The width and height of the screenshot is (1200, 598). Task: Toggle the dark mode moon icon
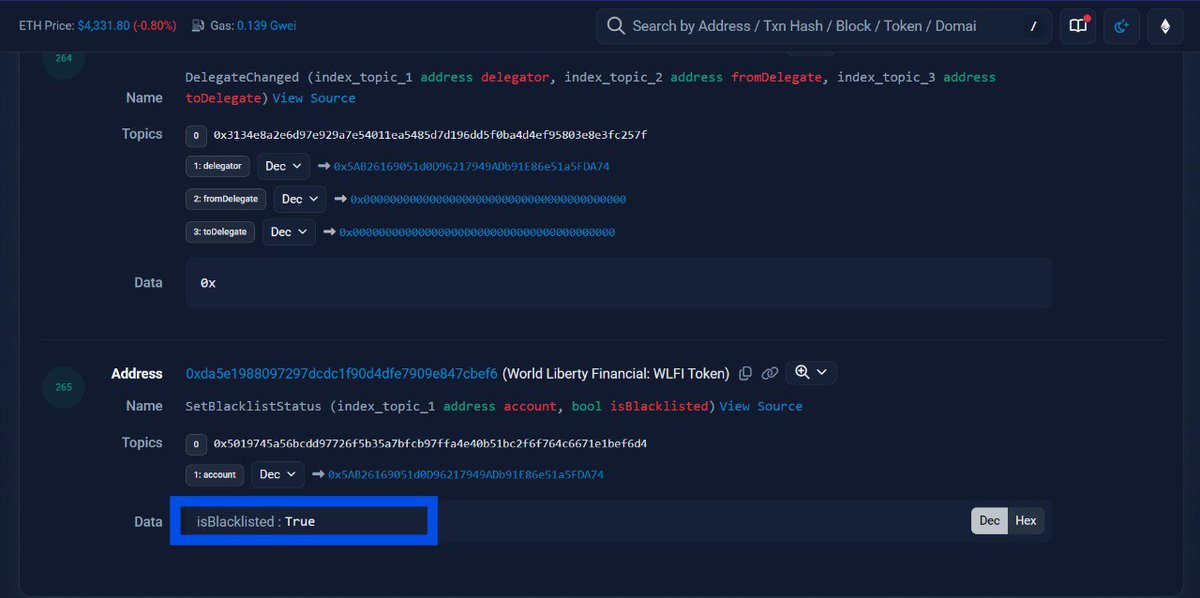1121,26
